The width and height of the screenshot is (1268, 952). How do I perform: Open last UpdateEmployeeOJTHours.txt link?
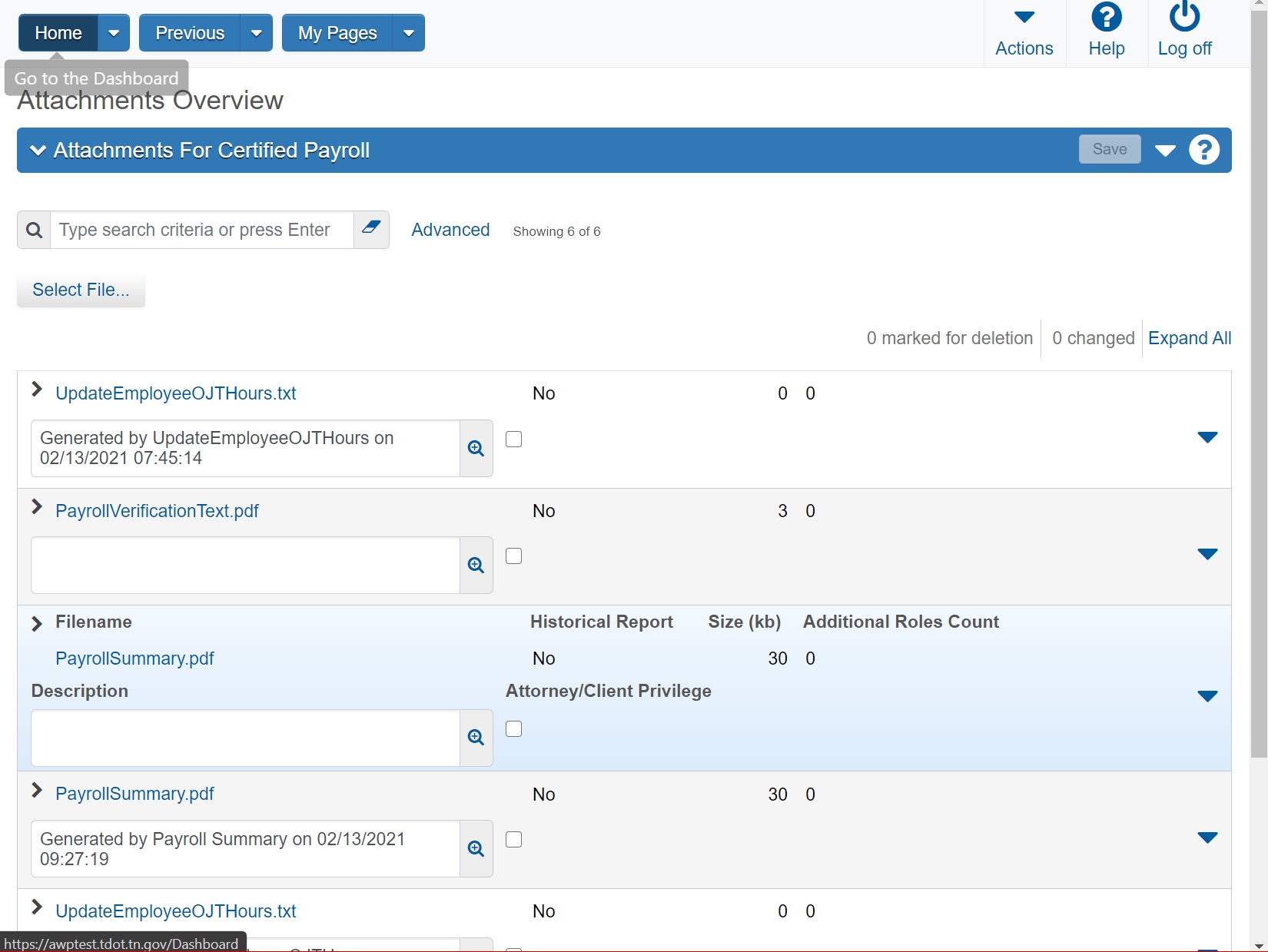pyautogui.click(x=175, y=911)
